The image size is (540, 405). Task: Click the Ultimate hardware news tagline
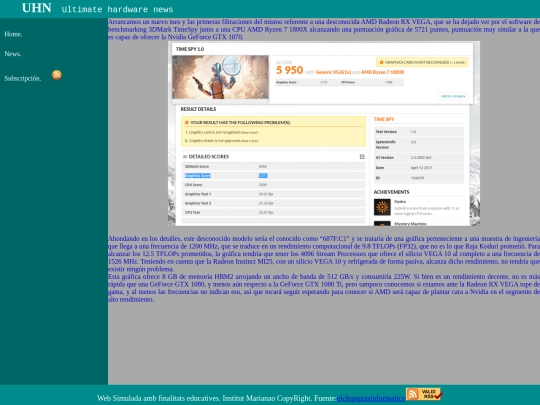(x=117, y=10)
